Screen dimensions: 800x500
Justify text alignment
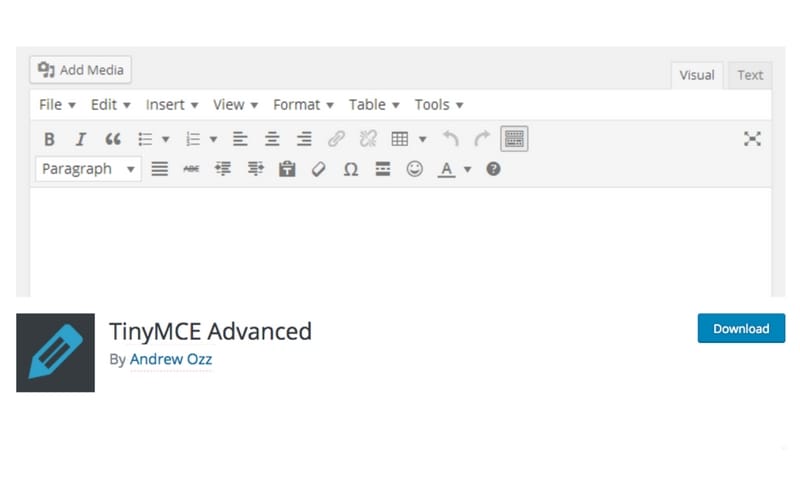pos(160,169)
